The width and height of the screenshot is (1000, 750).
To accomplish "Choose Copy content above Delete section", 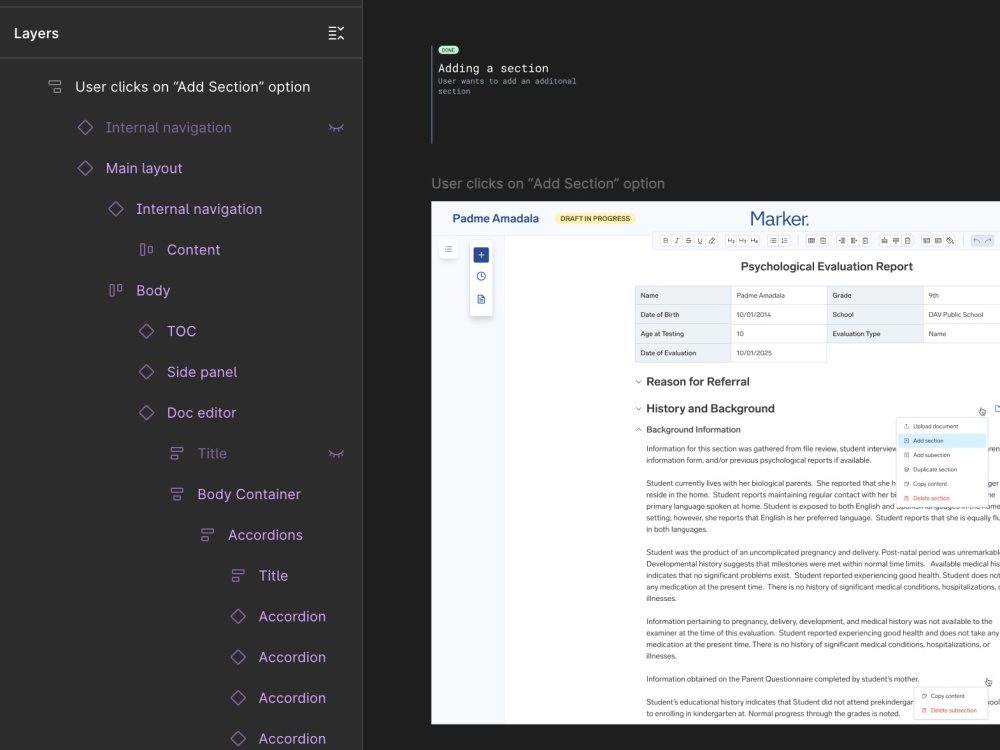I will pyautogui.click(x=942, y=484).
